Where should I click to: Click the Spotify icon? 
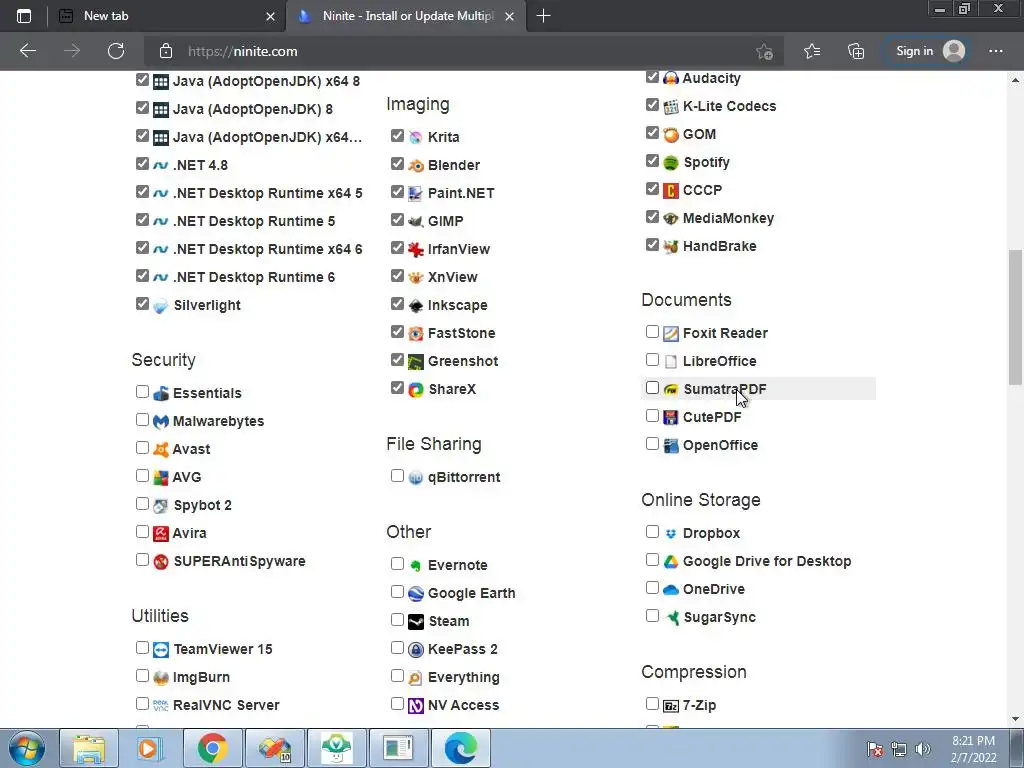(x=671, y=163)
